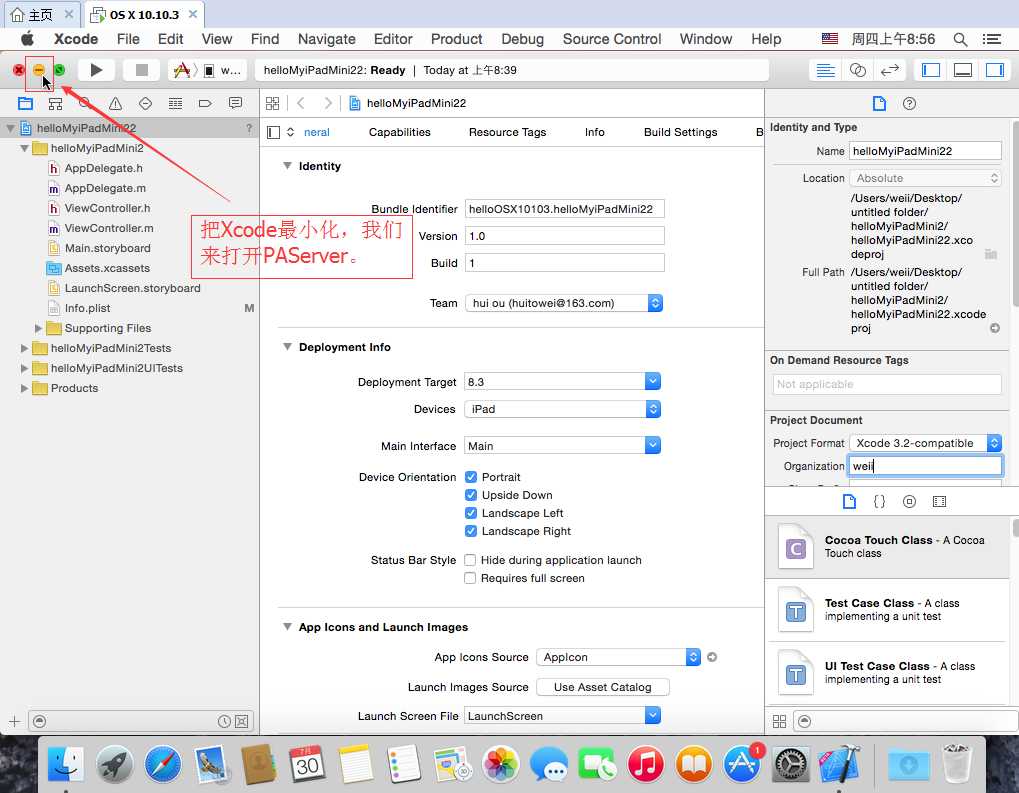
Task: Click the Use Asset Catalog button
Action: (602, 688)
